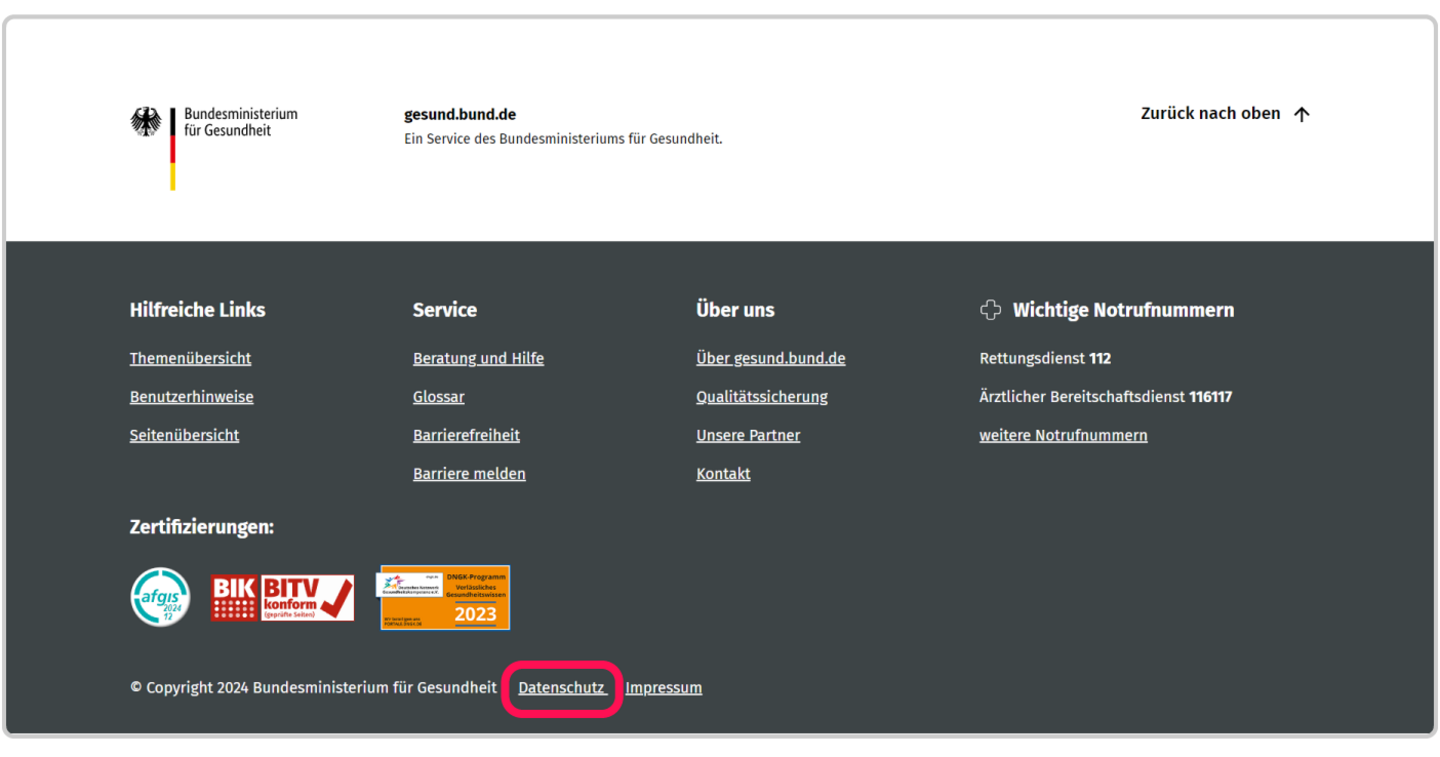Open the orange DNGK-Programm 2023 badge
The height and width of the screenshot is (757, 1440).
444,598
